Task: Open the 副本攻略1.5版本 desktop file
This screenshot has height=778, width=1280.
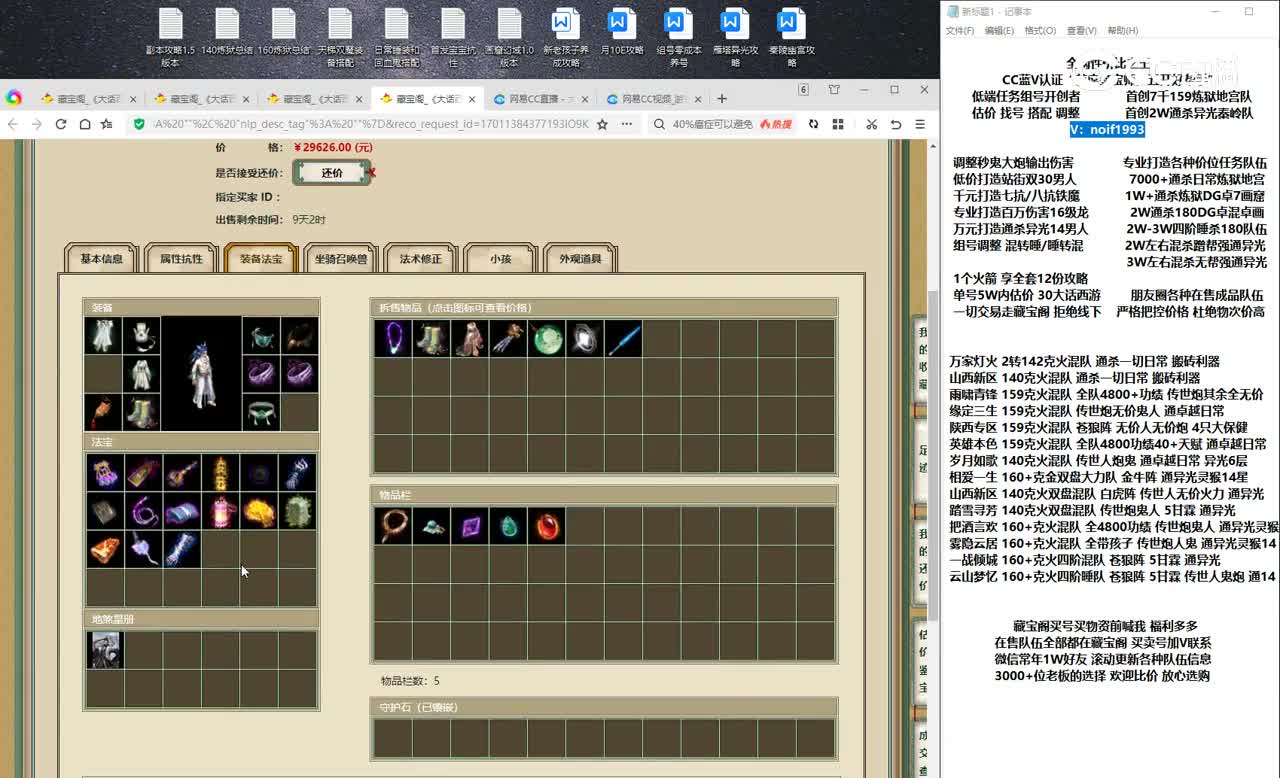Action: [170, 38]
